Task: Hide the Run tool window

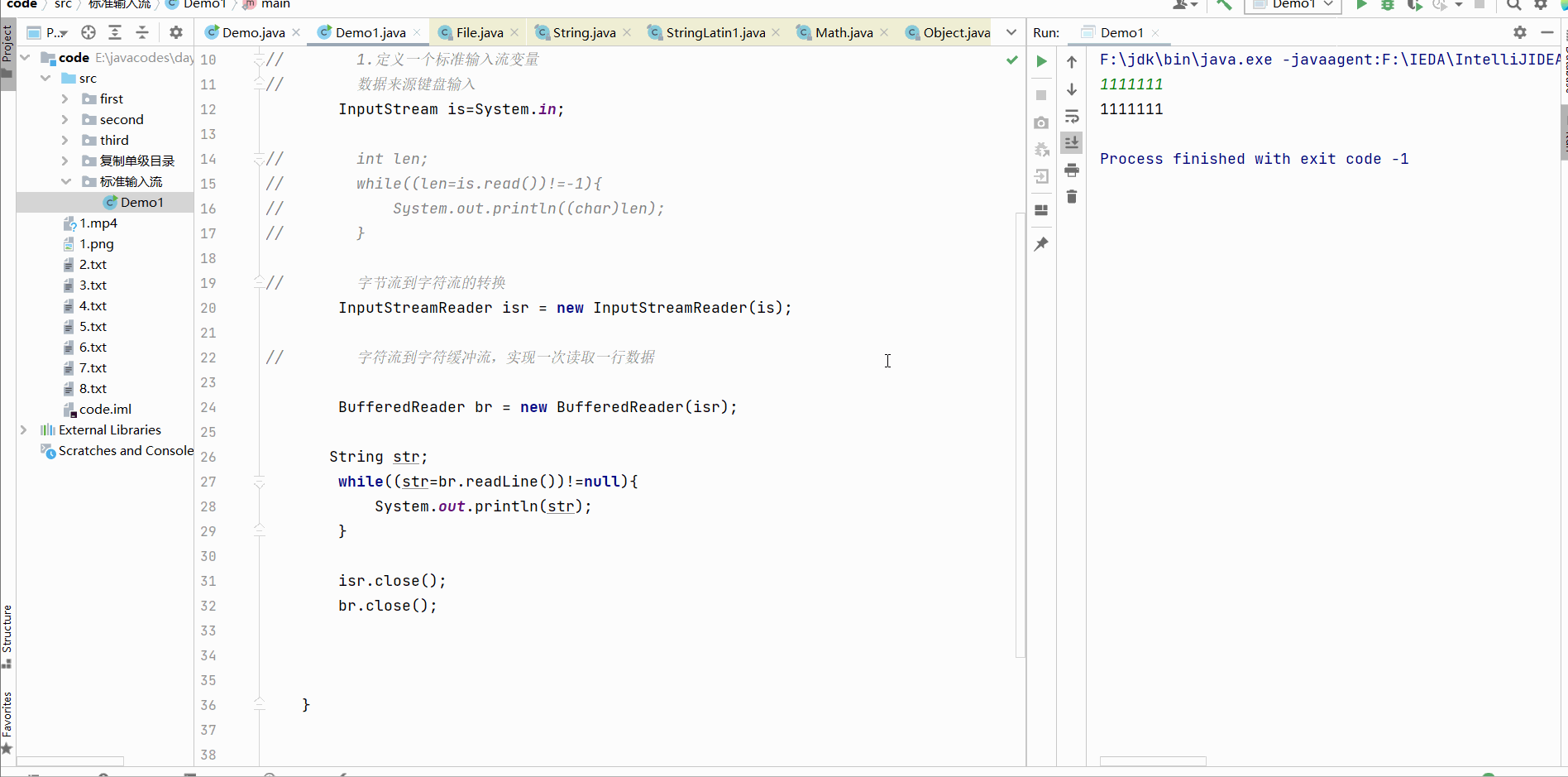Action: 1547,32
